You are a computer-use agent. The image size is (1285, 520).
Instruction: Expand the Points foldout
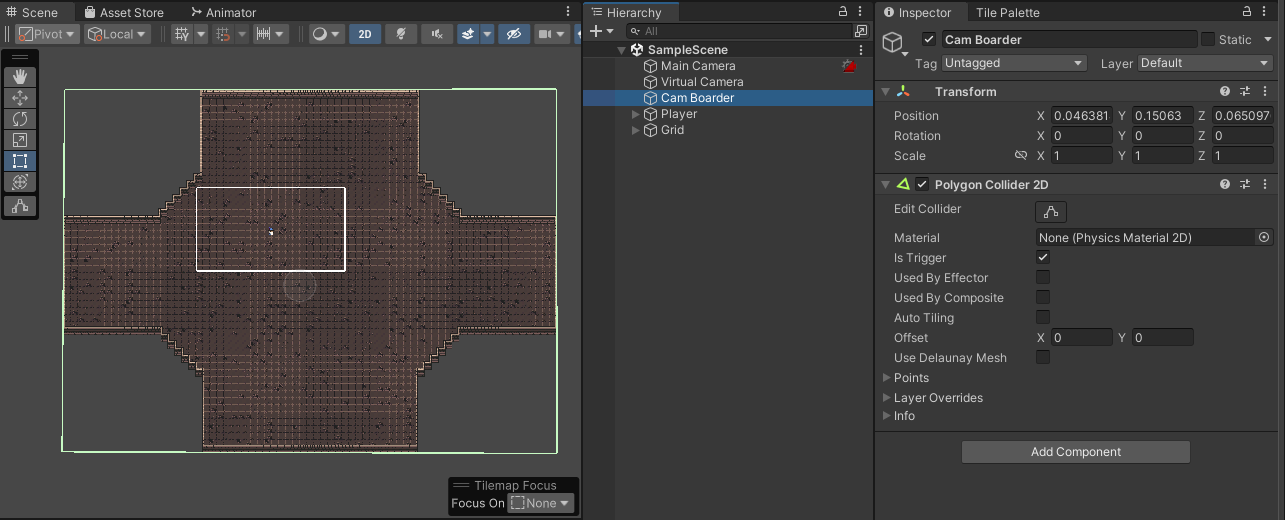click(x=886, y=378)
